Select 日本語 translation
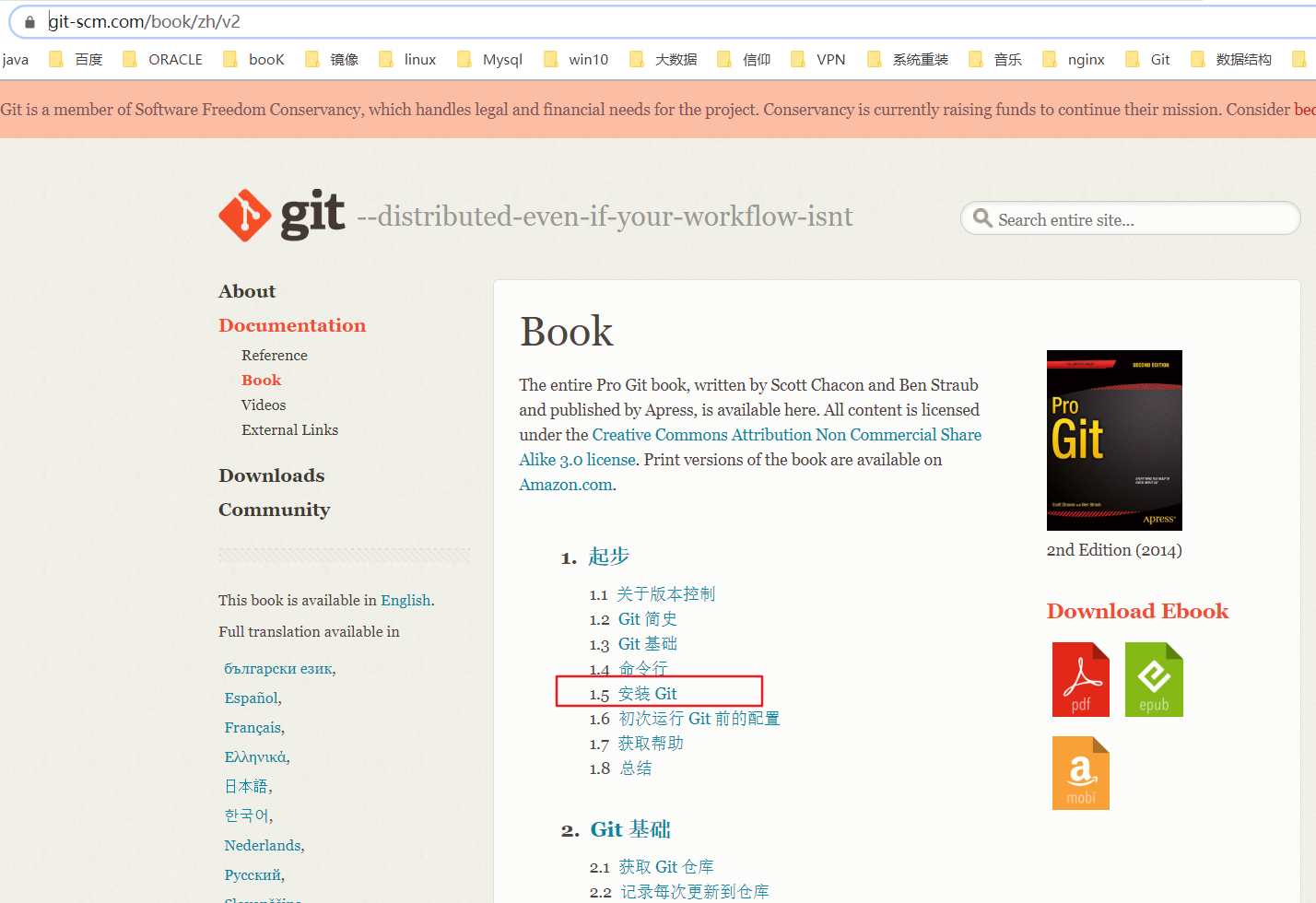This screenshot has height=903, width=1316. pos(246,787)
